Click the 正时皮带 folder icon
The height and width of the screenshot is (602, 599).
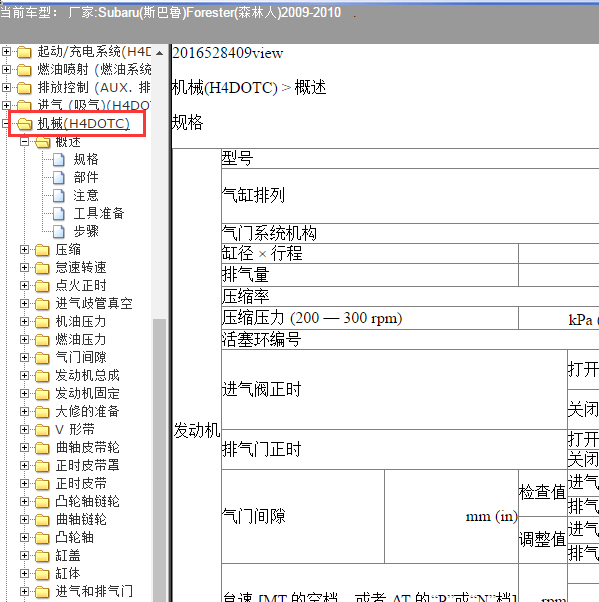pyautogui.click(x=42, y=484)
